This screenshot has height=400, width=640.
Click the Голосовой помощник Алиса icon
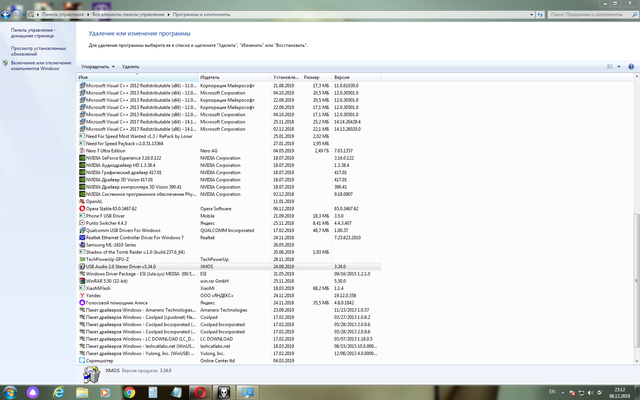(82, 303)
